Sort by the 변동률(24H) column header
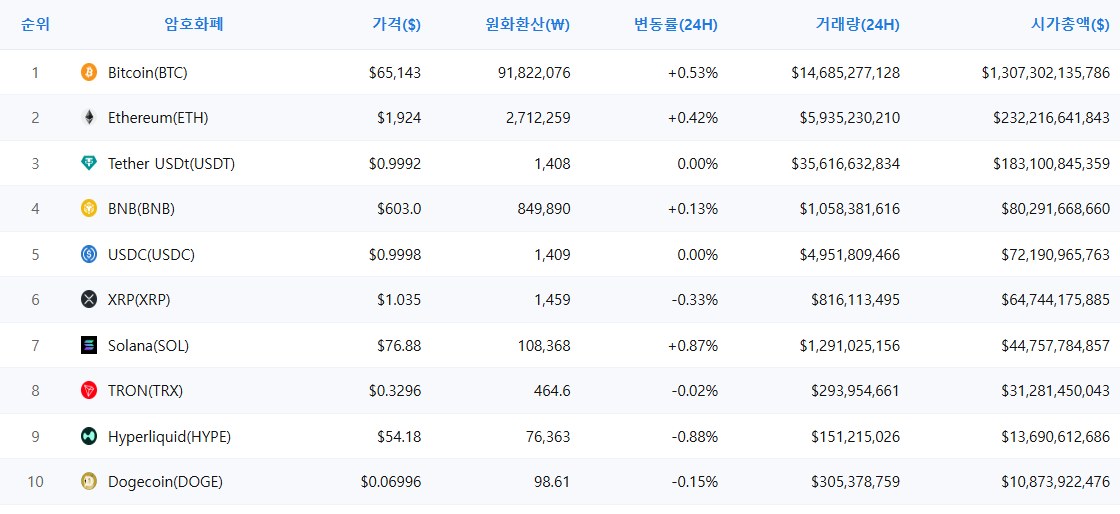This screenshot has width=1120, height=514. pos(676,25)
